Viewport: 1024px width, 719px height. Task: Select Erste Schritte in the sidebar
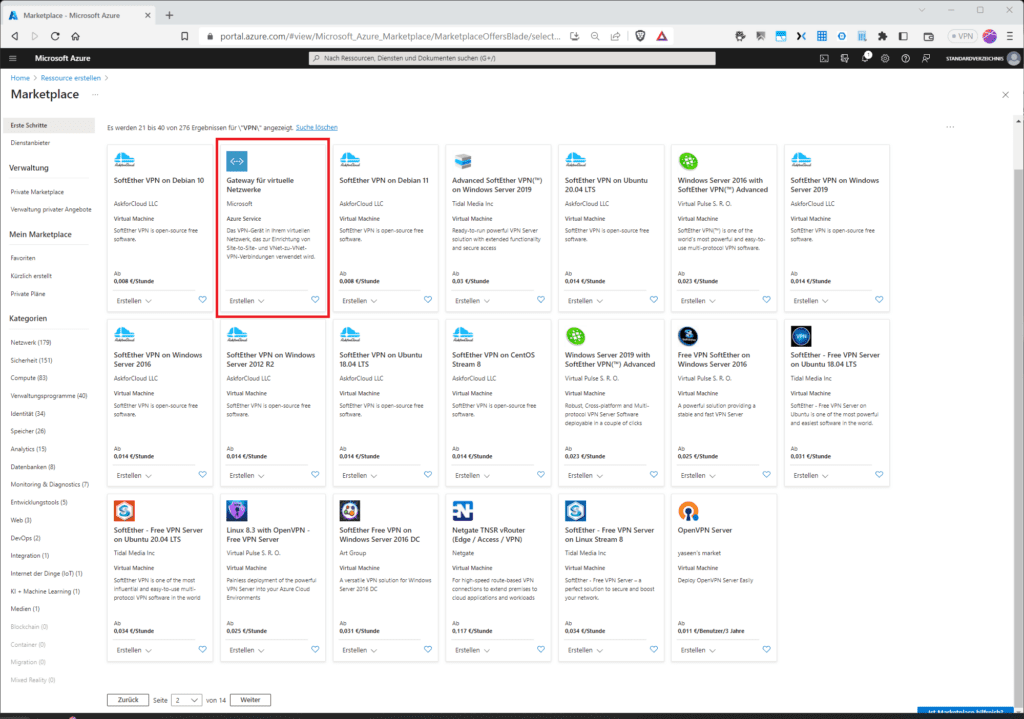click(x=49, y=125)
